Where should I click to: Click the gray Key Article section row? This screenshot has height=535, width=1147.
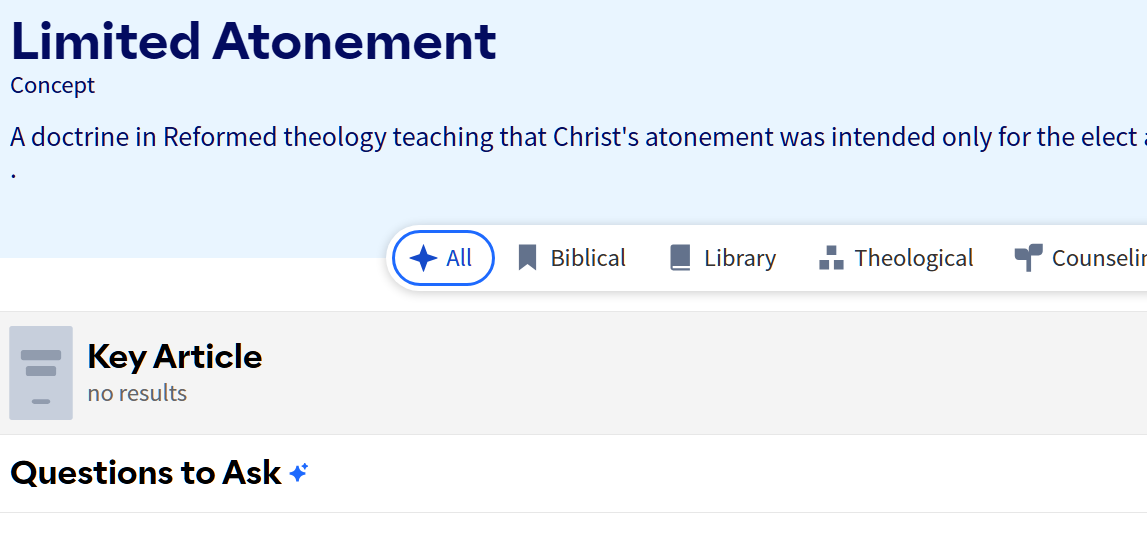click(700, 373)
